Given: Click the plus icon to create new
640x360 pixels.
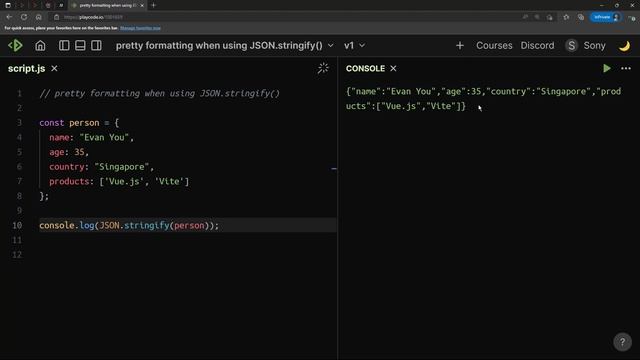Looking at the screenshot, I should (x=460, y=45).
